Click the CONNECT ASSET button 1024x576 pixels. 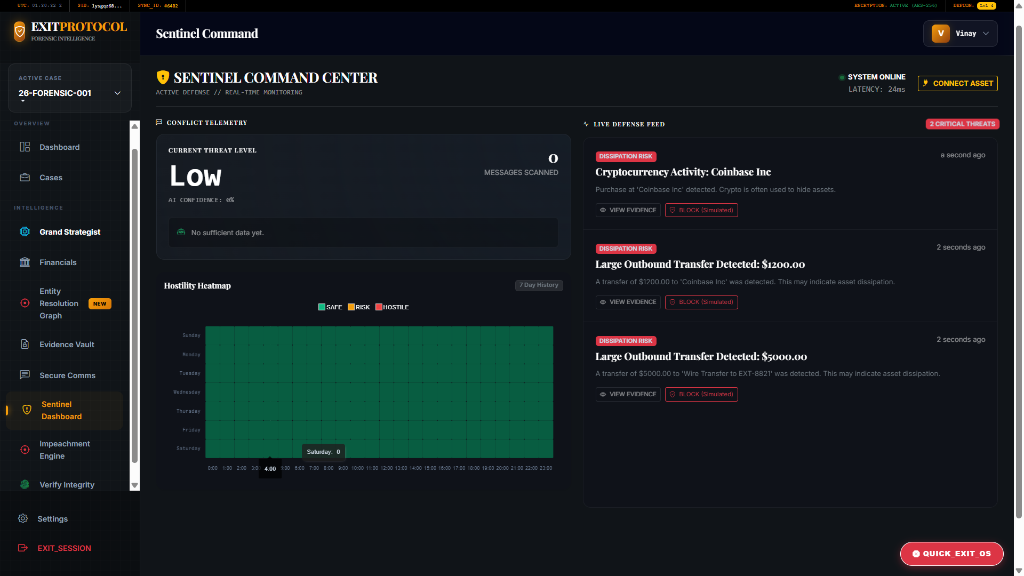pyautogui.click(x=956, y=83)
